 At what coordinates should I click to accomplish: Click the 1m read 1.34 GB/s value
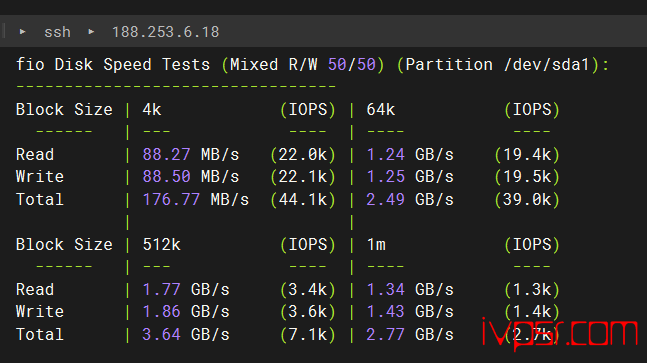(410, 290)
